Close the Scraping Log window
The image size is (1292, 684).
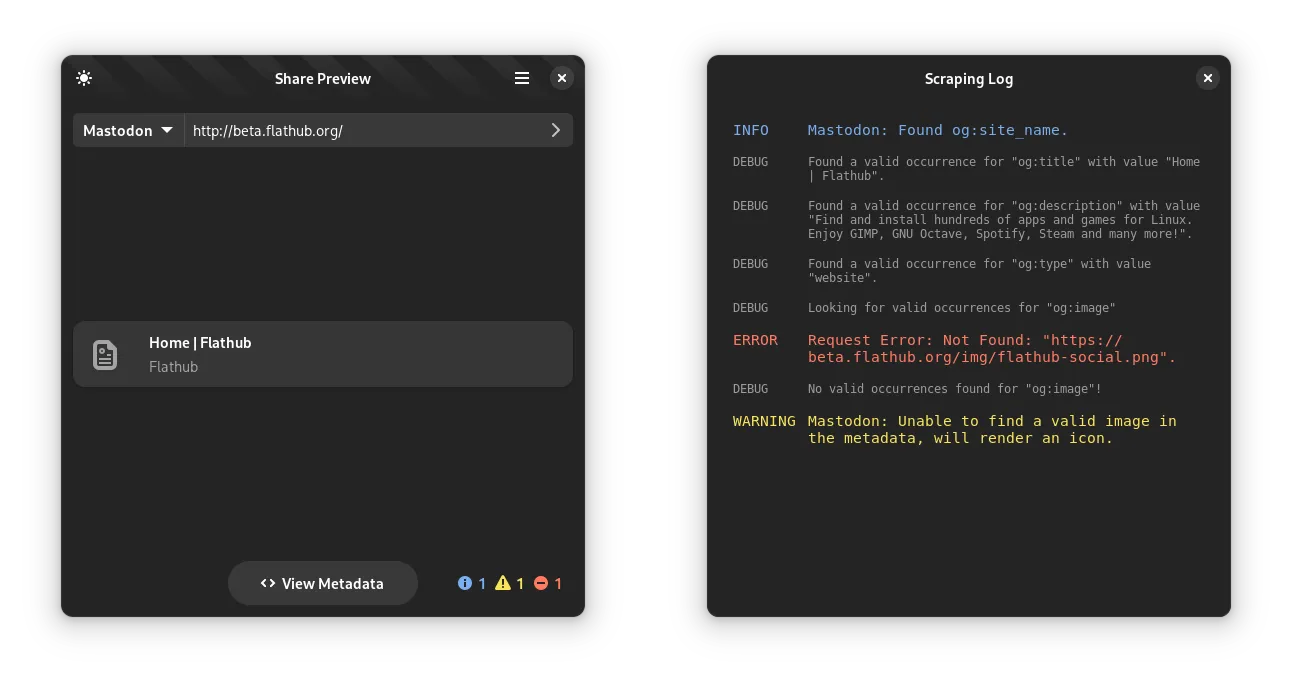(1208, 78)
